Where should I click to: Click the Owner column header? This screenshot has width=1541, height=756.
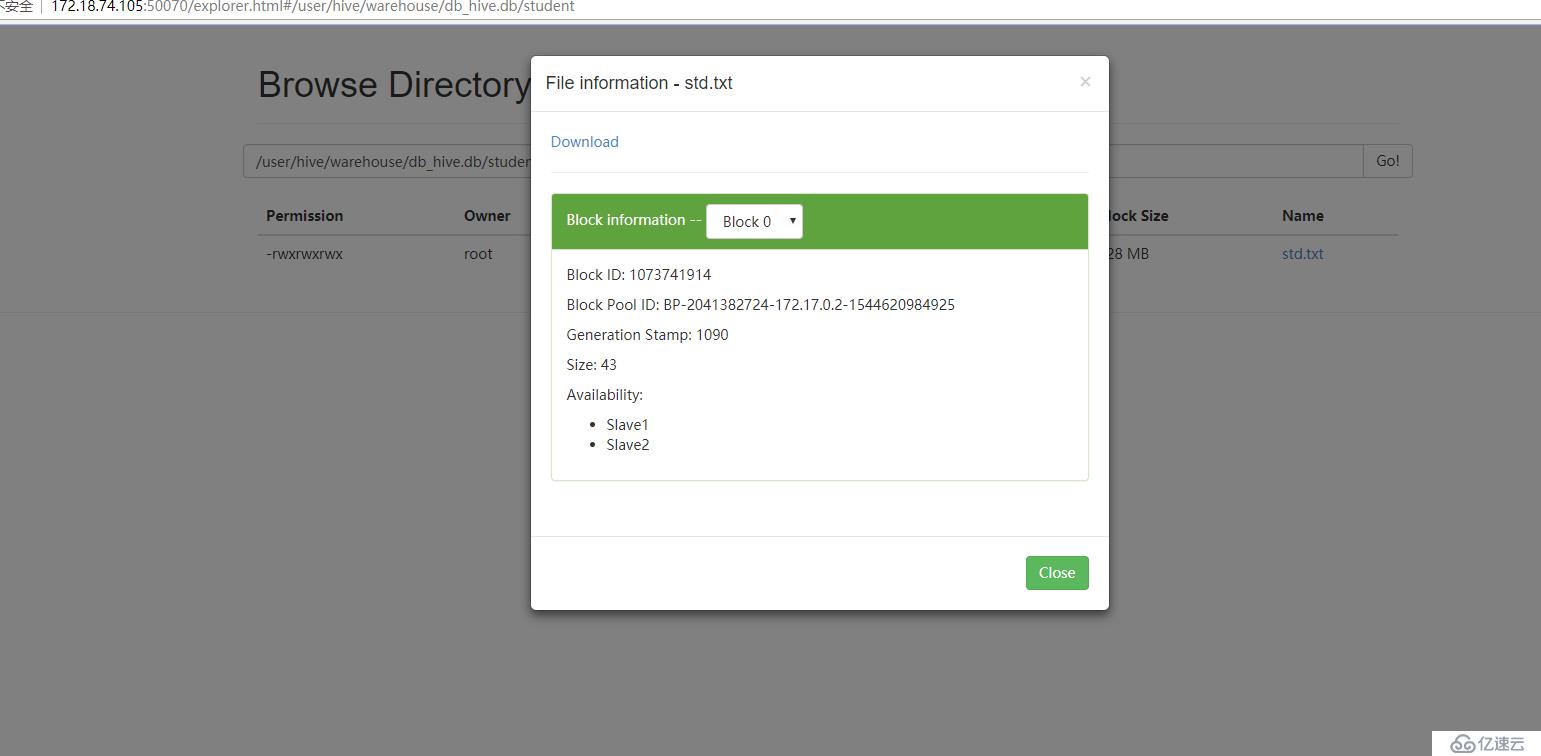(x=487, y=216)
